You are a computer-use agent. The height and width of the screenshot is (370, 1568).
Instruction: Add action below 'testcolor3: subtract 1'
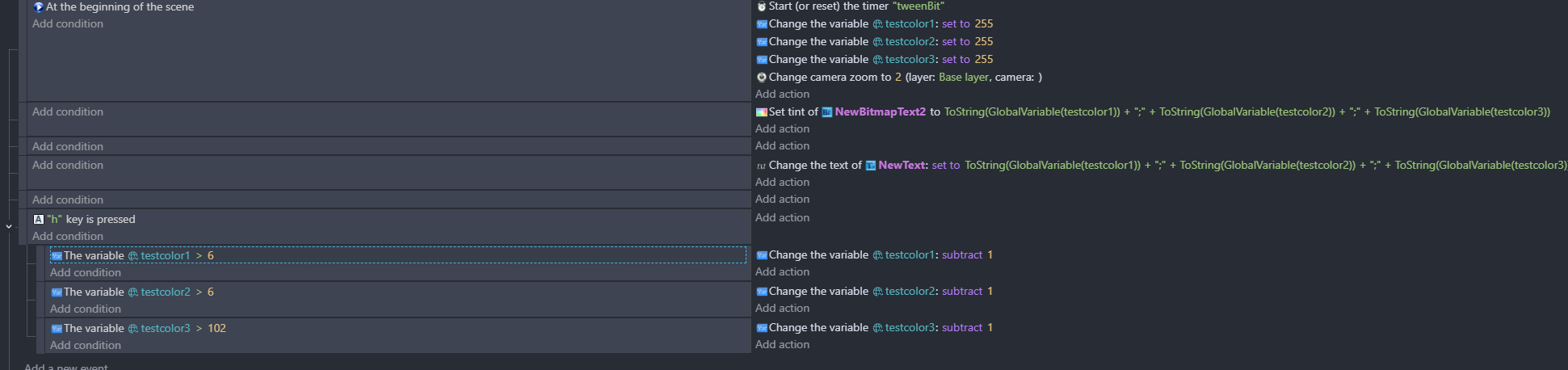[782, 345]
